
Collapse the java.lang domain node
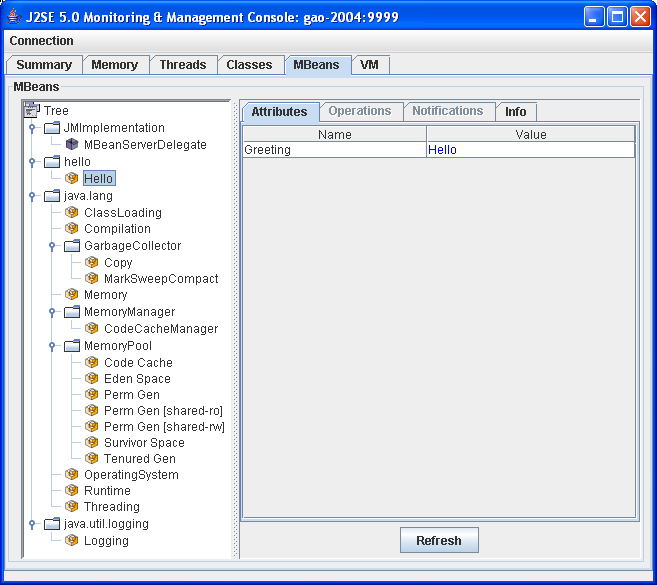tap(32, 196)
